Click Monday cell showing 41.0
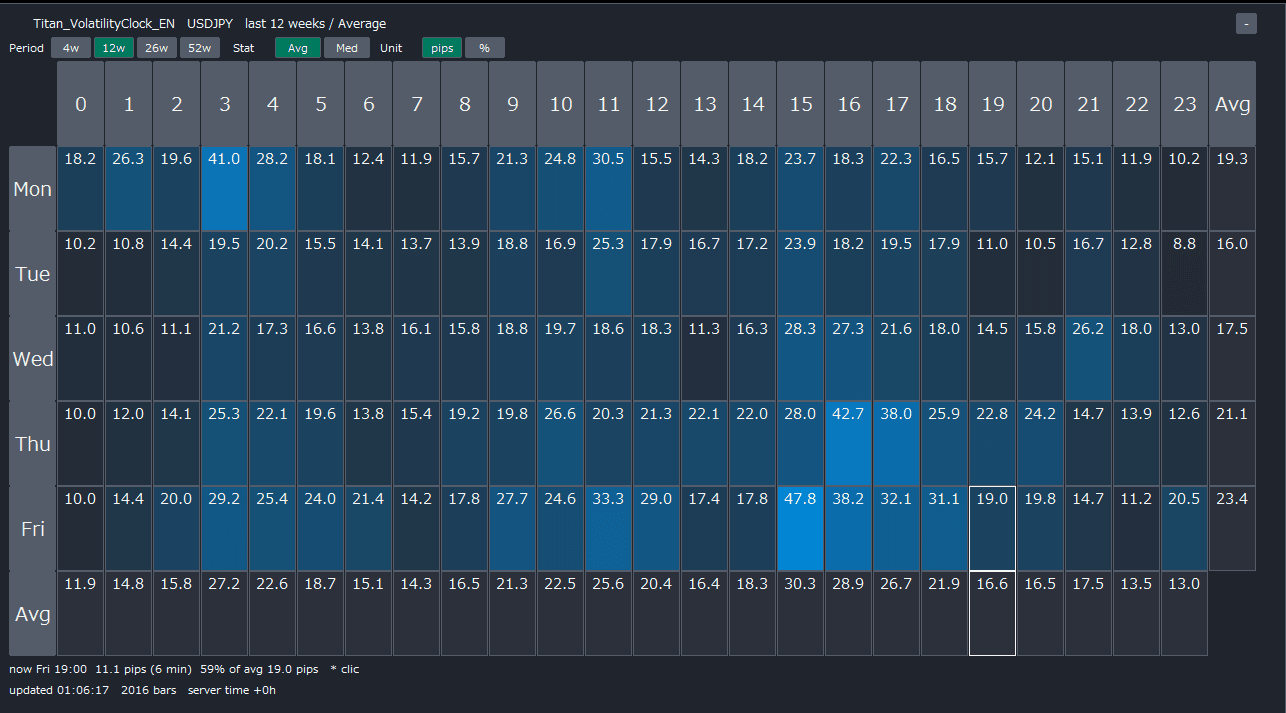 click(225, 189)
